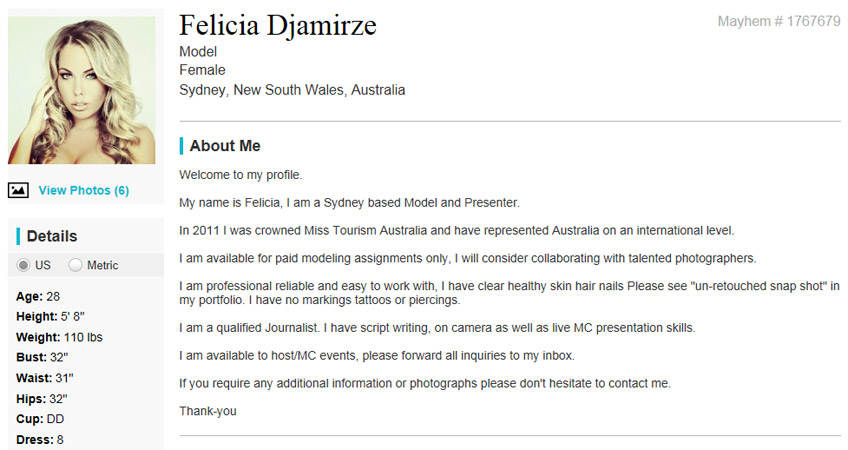Screen dimensions: 848x450
Task: Click the Sydney, New South Wales location
Action: point(292,90)
